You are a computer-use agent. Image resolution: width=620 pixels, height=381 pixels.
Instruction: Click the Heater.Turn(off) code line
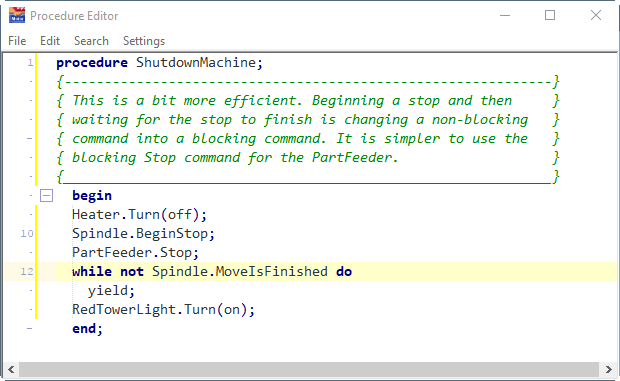pyautogui.click(x=139, y=215)
